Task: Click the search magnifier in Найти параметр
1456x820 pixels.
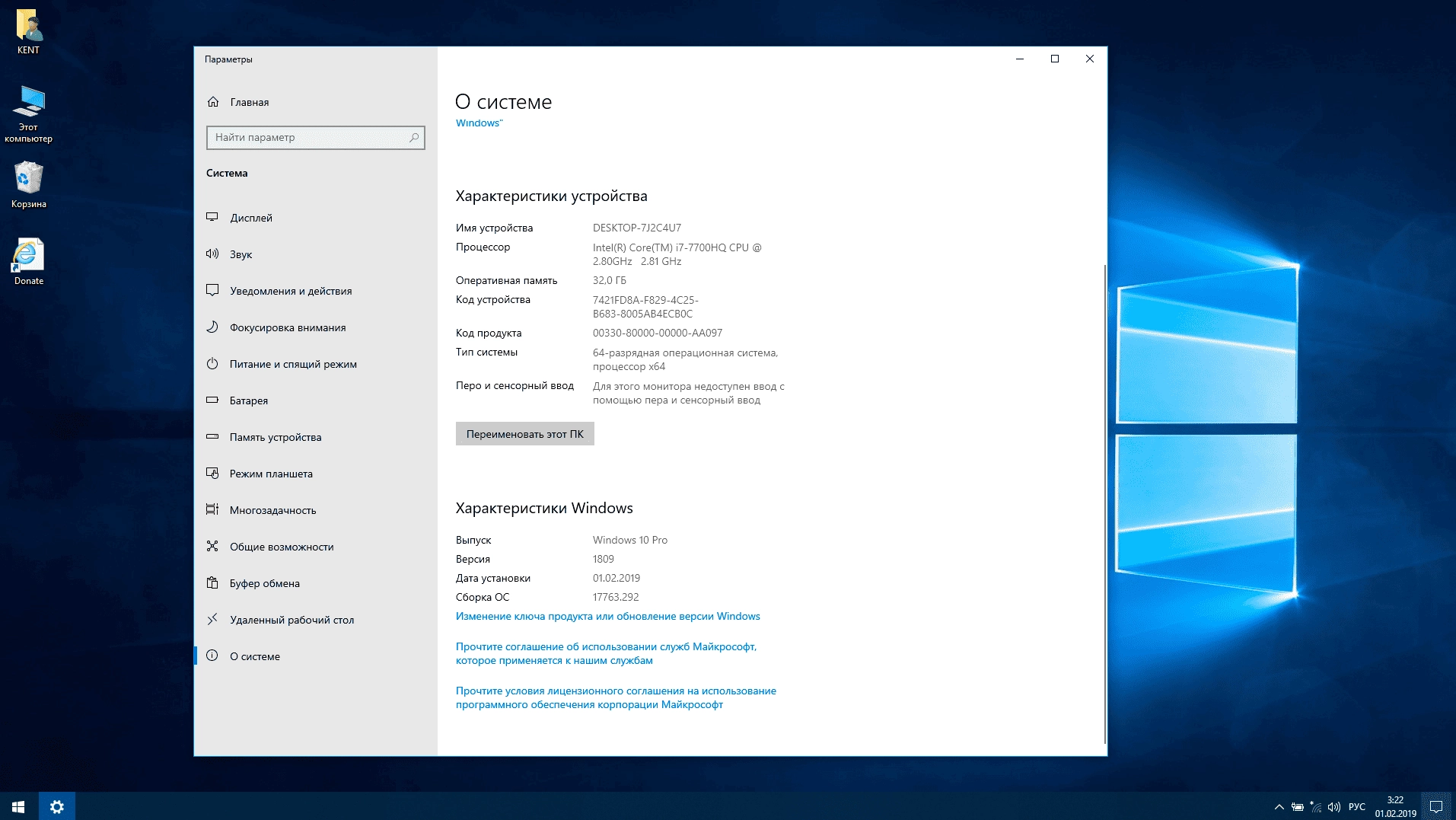Action: (414, 138)
